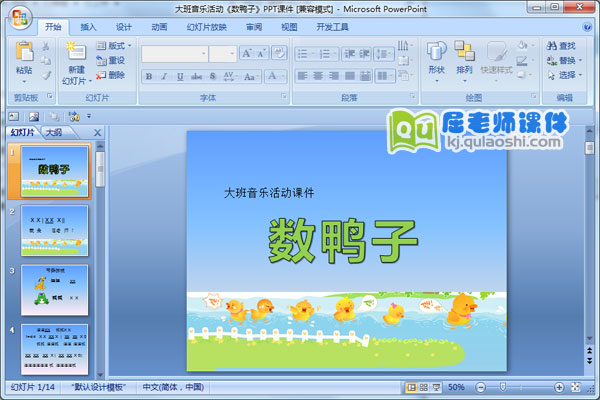The height and width of the screenshot is (400, 600).
Task: Open the bullets list dropdown arrow
Action: (313, 54)
